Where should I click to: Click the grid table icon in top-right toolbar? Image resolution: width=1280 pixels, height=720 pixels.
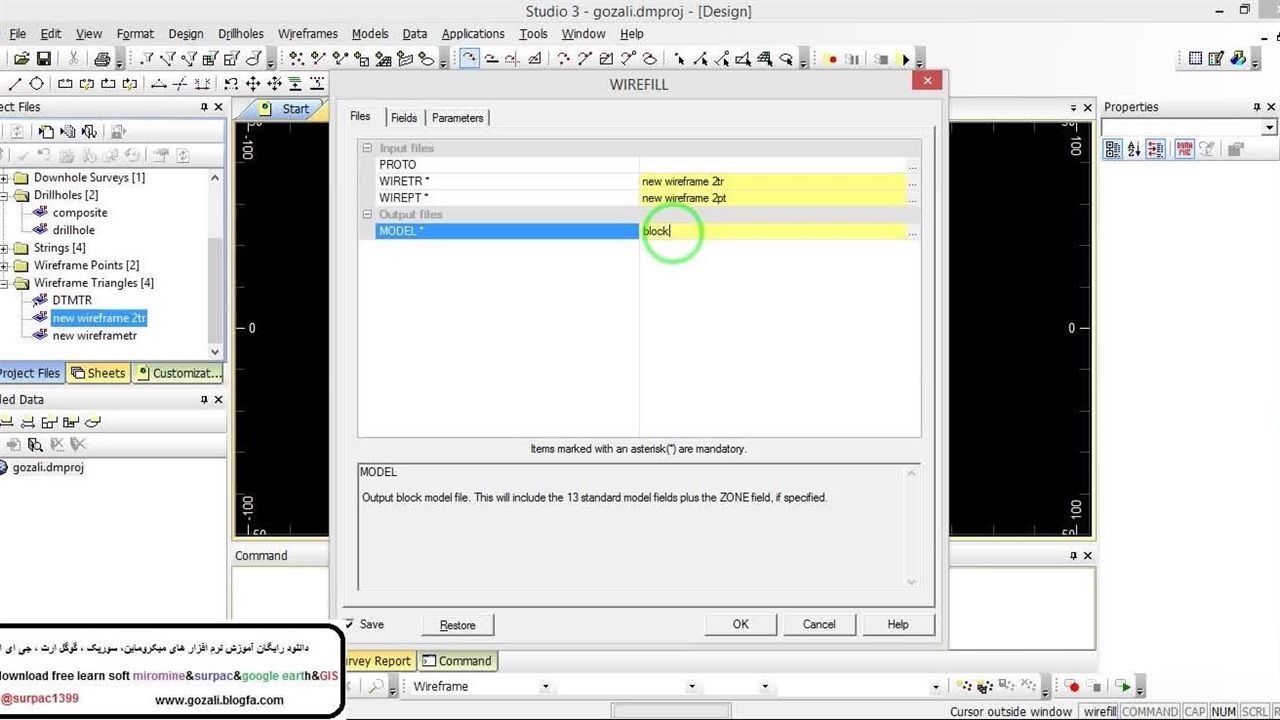tap(1195, 60)
